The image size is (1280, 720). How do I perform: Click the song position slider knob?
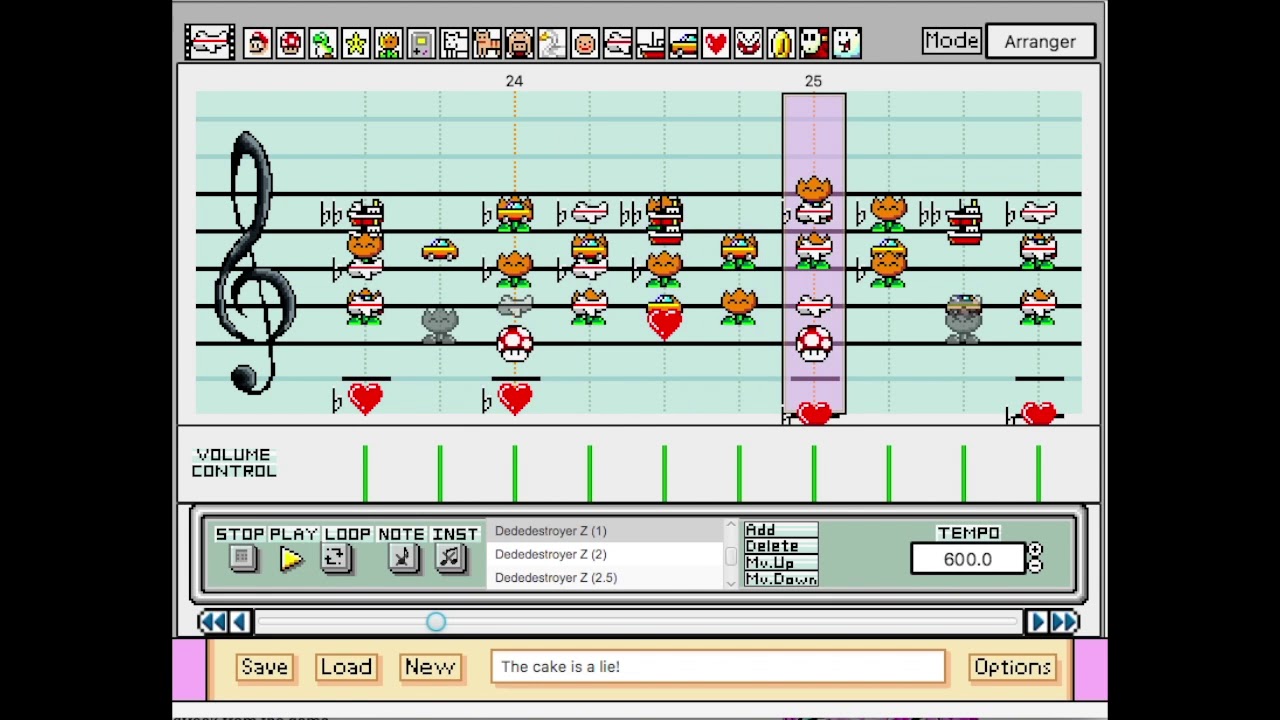[x=436, y=622]
